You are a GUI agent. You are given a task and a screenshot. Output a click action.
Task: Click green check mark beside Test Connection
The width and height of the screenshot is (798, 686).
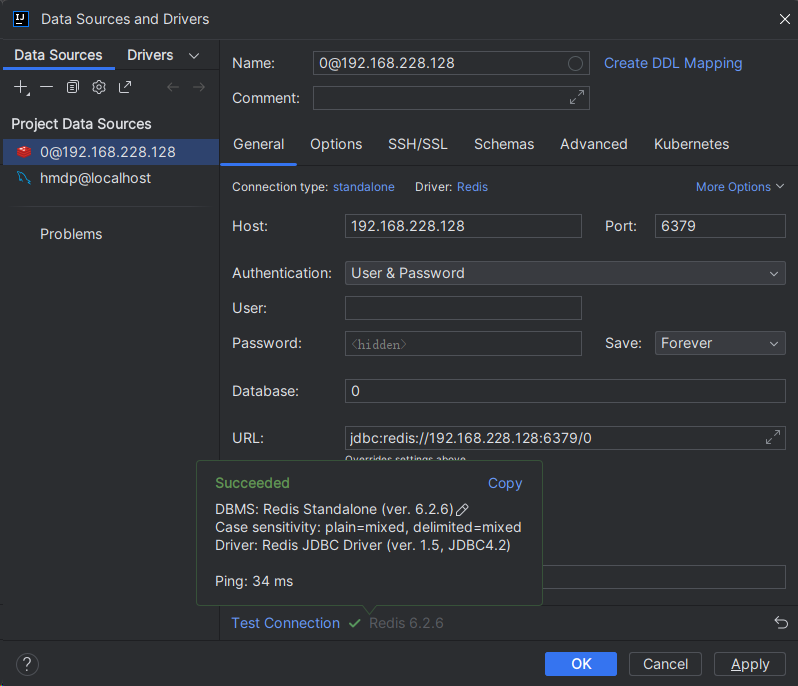tap(355, 623)
